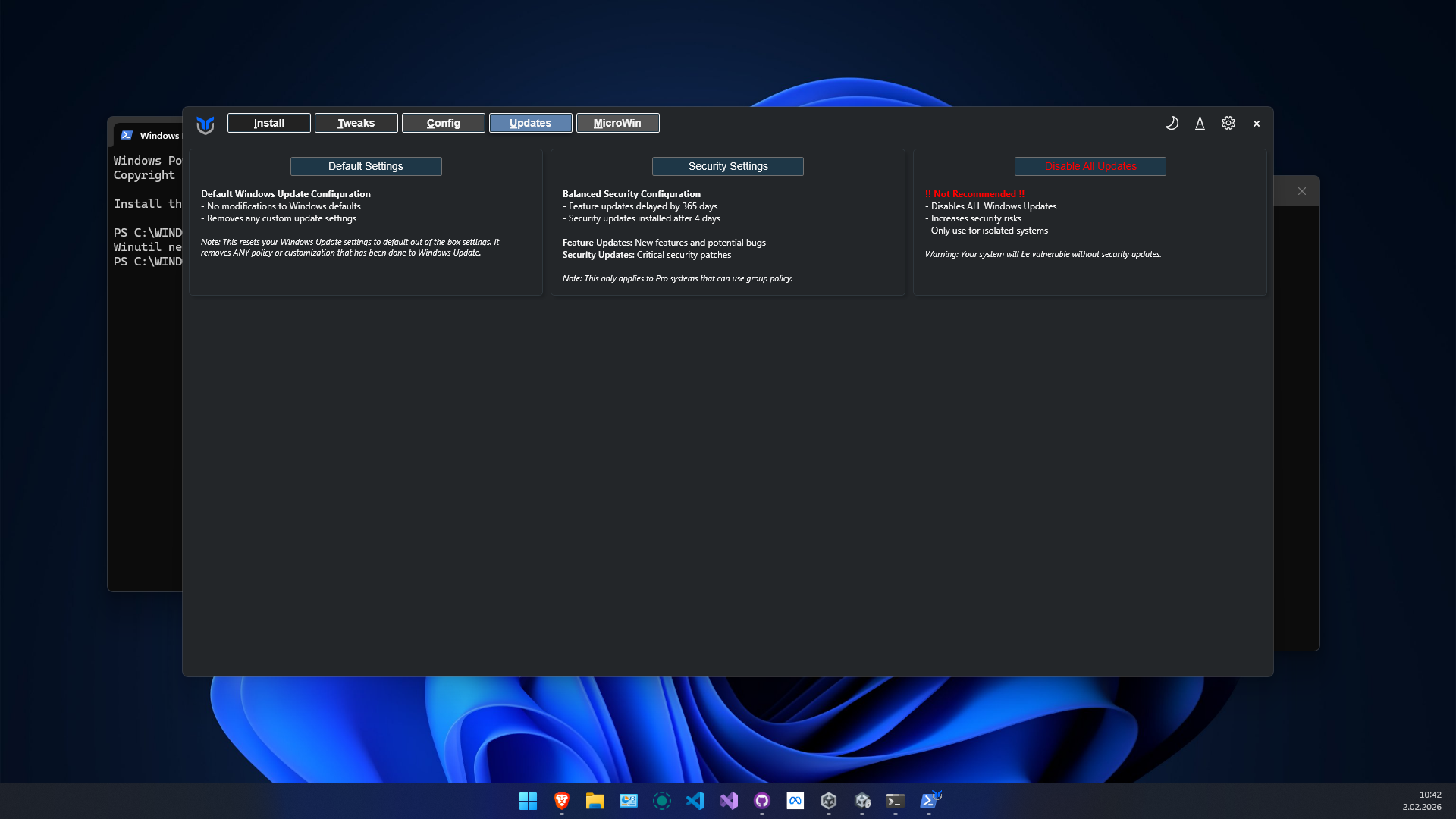Switch to PowerShell WinUtil taskbar icon

click(930, 801)
